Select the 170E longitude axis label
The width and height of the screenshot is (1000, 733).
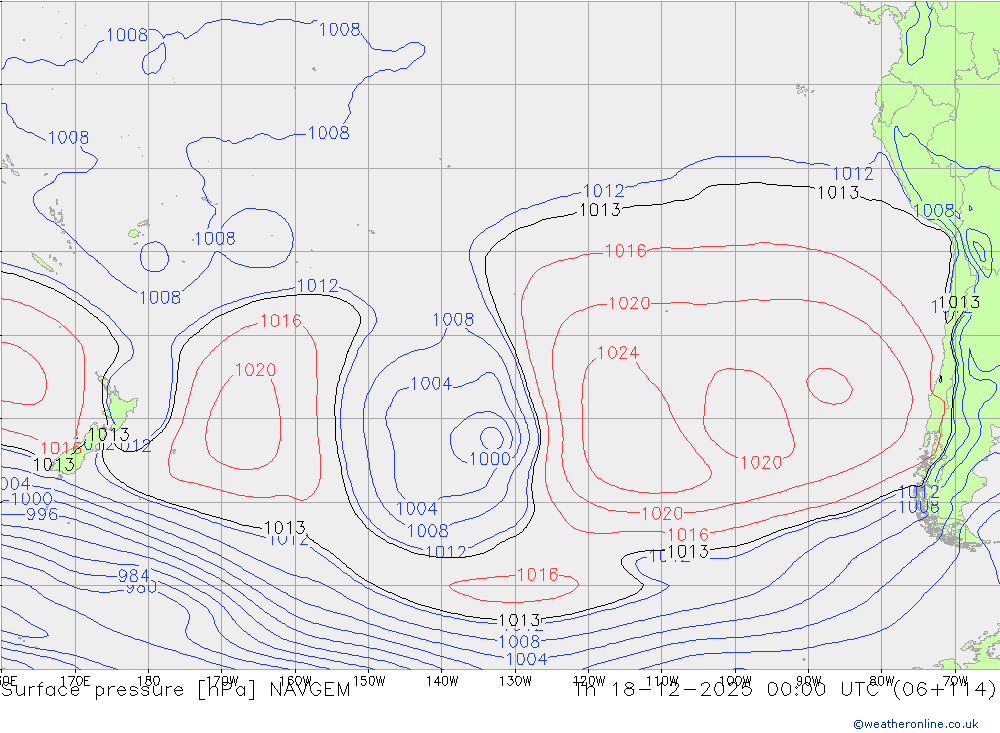pos(75,680)
